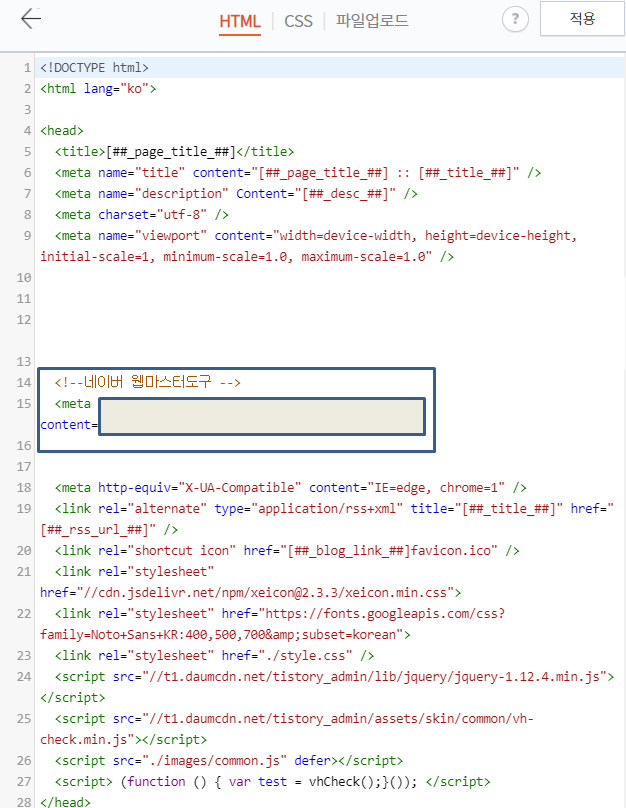Click the meta charset="utf-8" line
Viewport: 626px width, 808px height.
click(x=142, y=214)
